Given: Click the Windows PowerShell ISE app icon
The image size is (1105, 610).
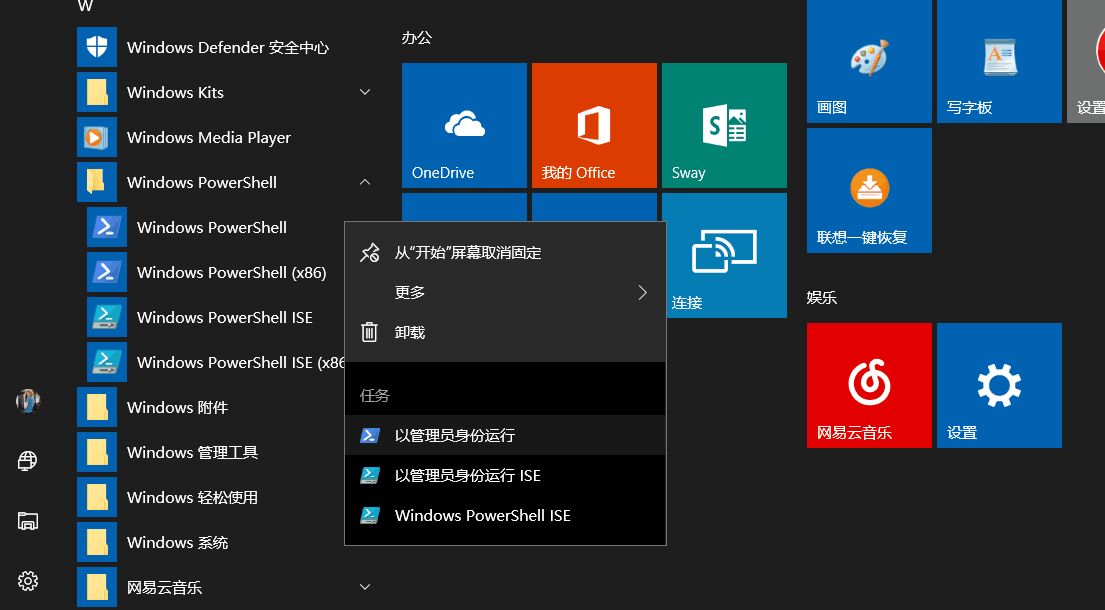Looking at the screenshot, I should point(106,318).
